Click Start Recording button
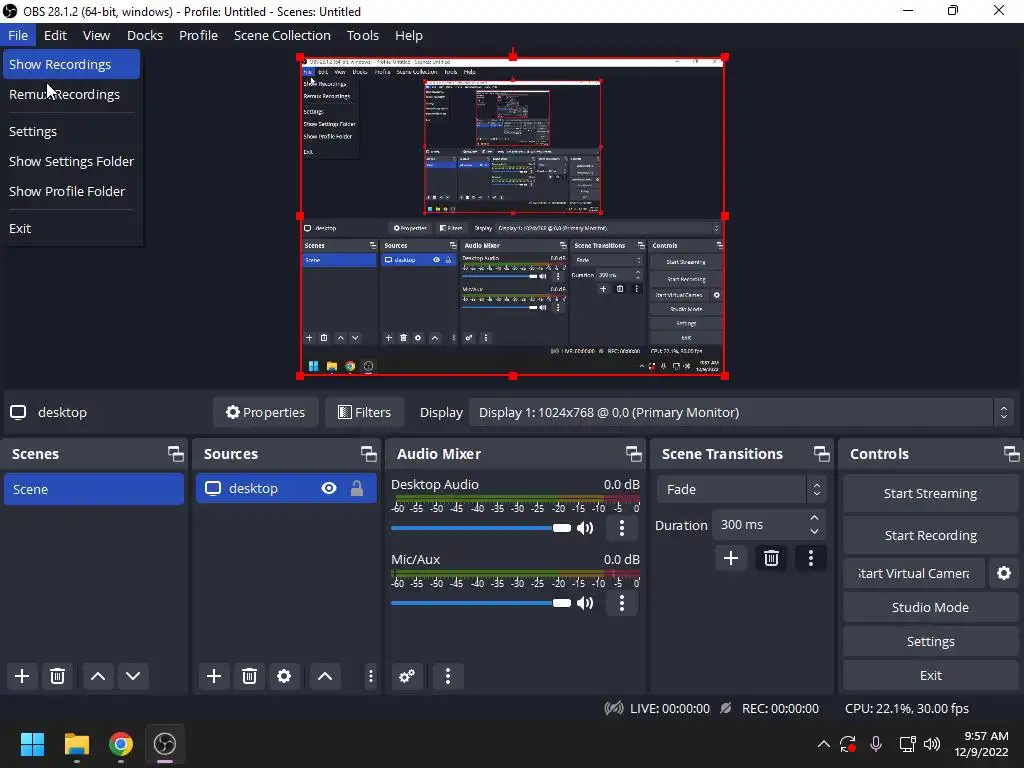1024x768 pixels. pyautogui.click(x=930, y=536)
